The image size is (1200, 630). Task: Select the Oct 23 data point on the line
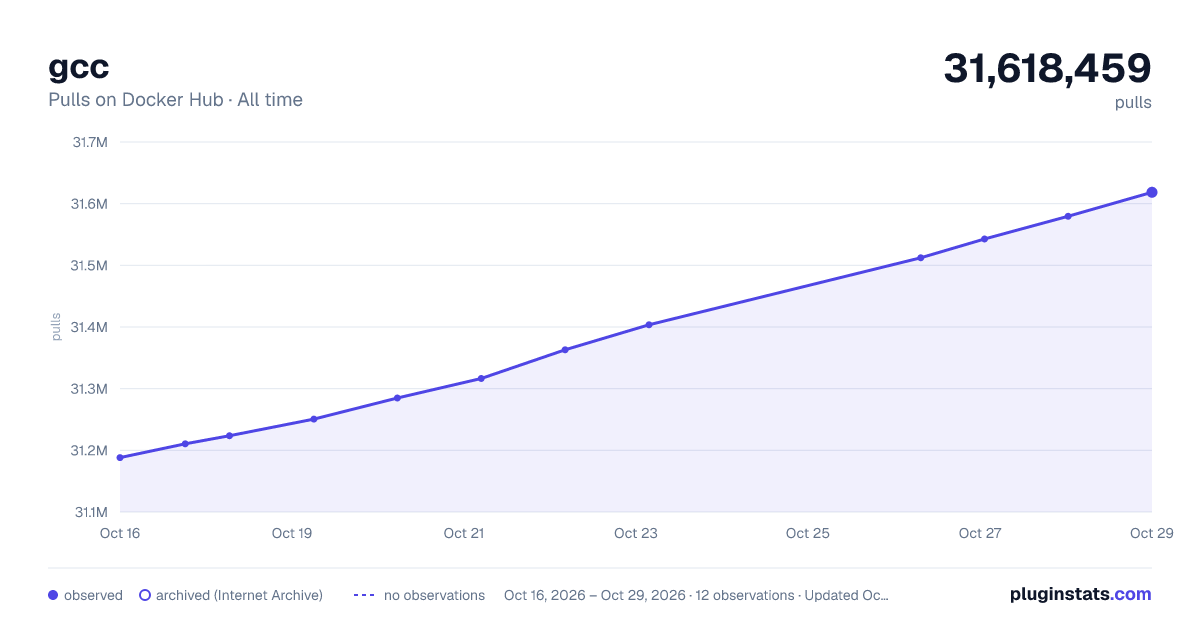pos(649,325)
